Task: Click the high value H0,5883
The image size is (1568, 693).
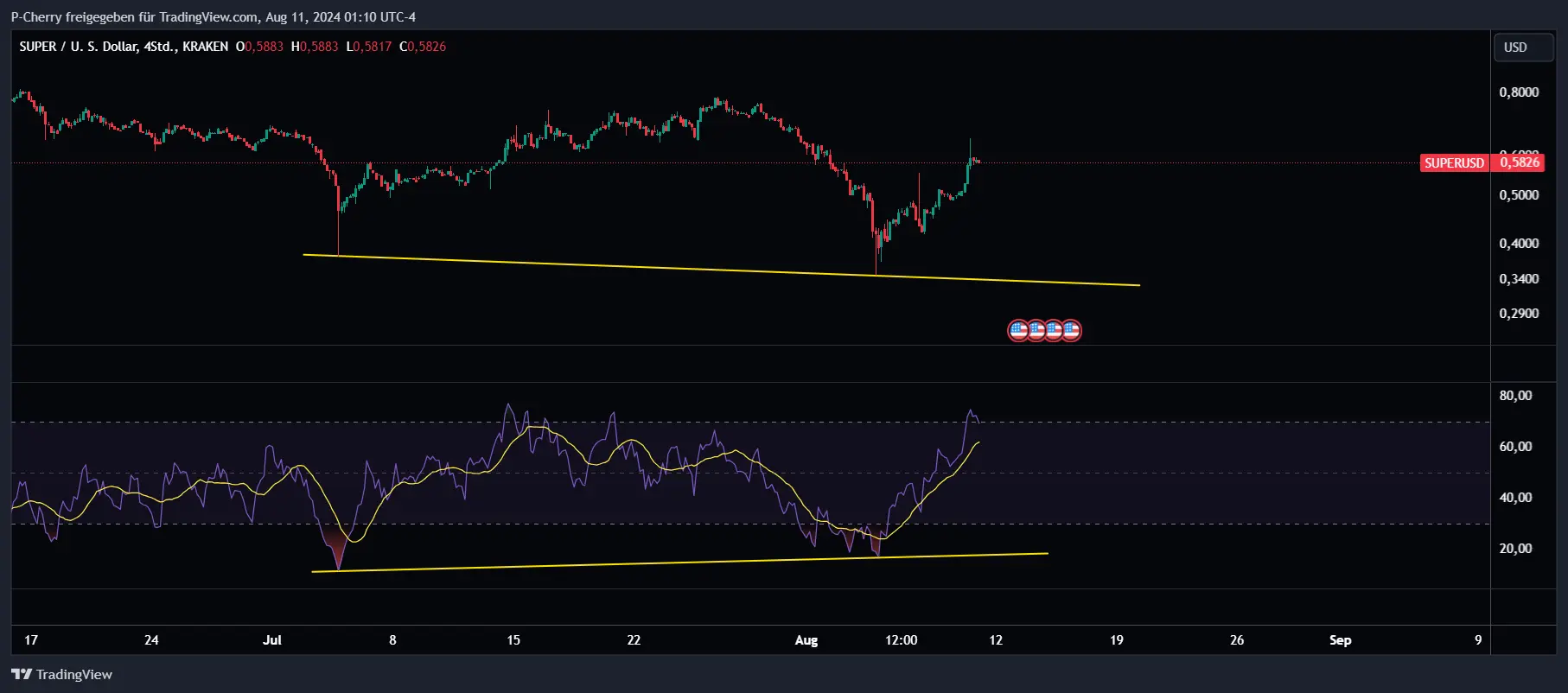Action: point(315,47)
